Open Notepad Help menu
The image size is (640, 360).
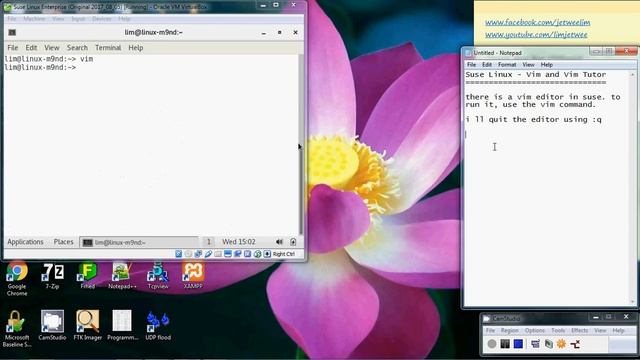(547, 64)
